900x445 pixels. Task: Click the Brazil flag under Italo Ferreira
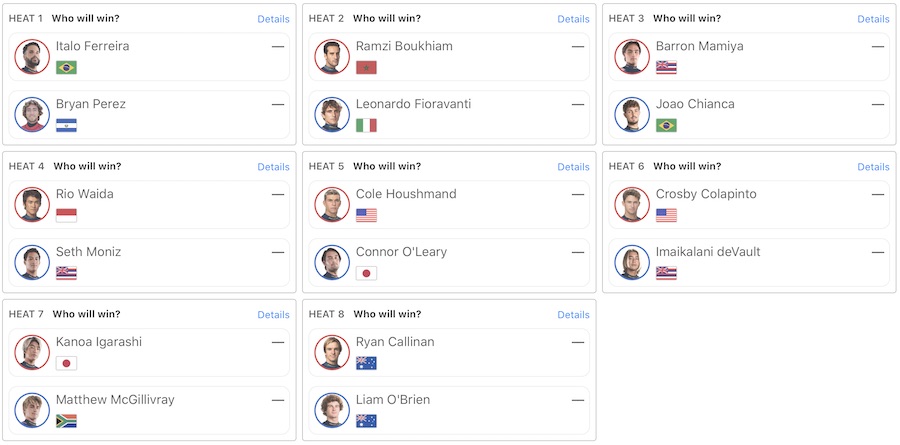coord(67,68)
